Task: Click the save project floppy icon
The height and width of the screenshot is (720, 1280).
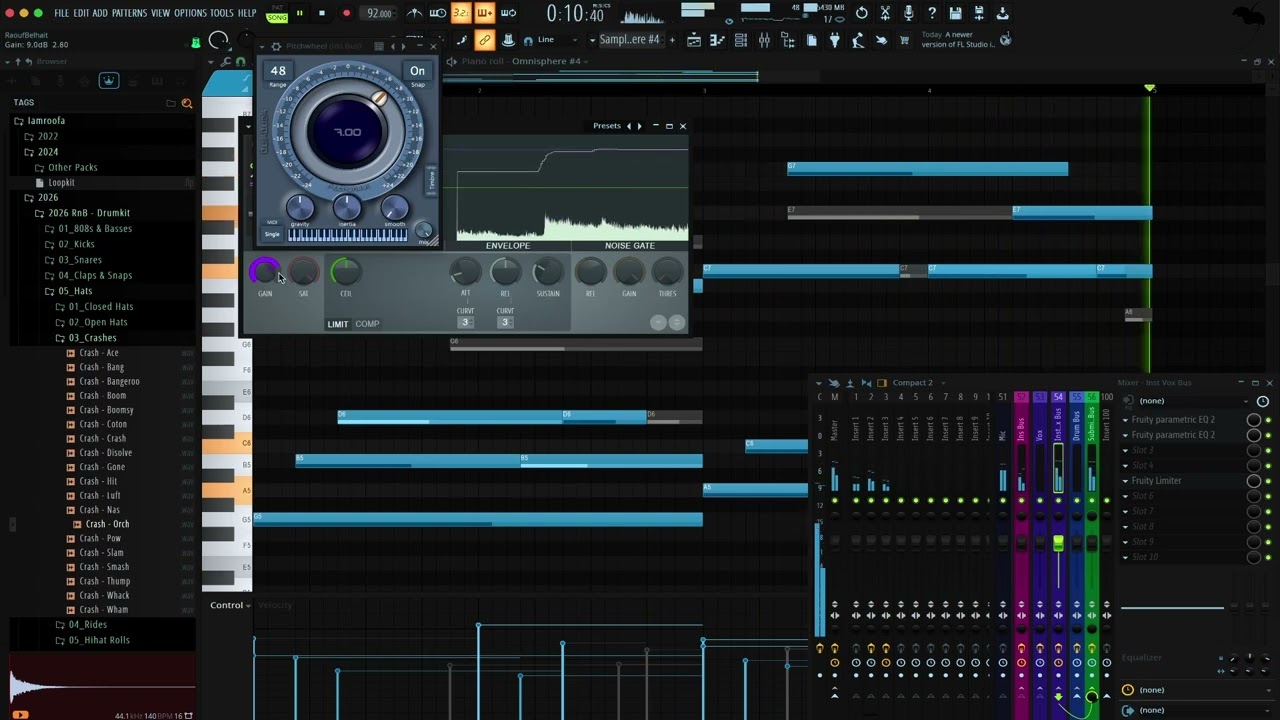Action: [956, 13]
